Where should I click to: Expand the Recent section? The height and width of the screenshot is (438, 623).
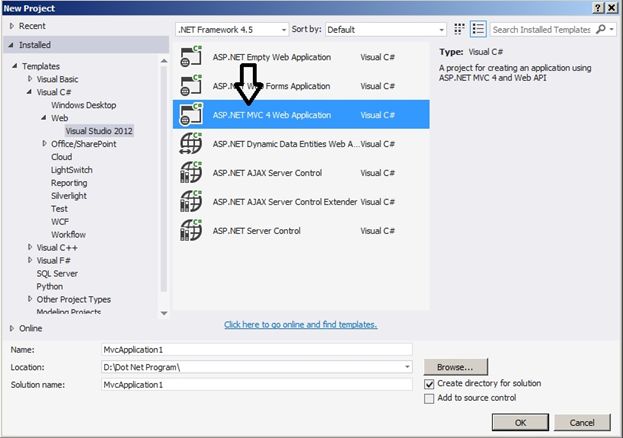tap(12, 26)
